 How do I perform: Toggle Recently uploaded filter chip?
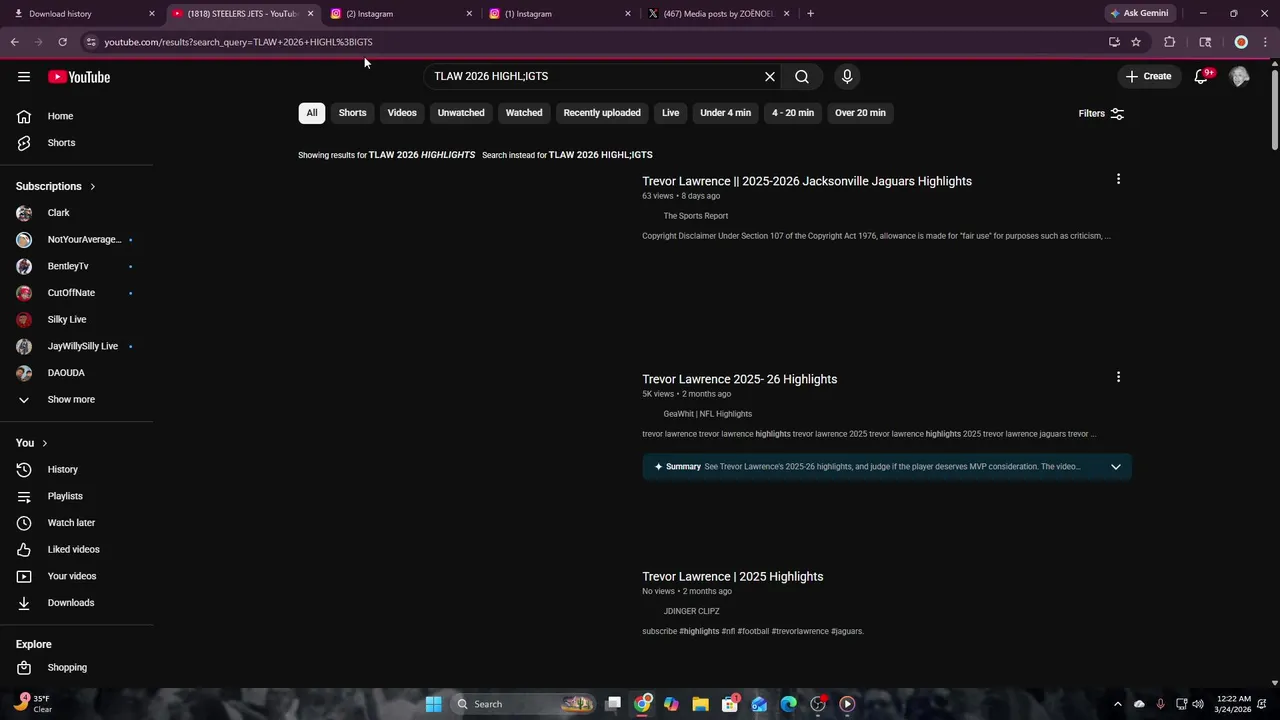point(602,113)
